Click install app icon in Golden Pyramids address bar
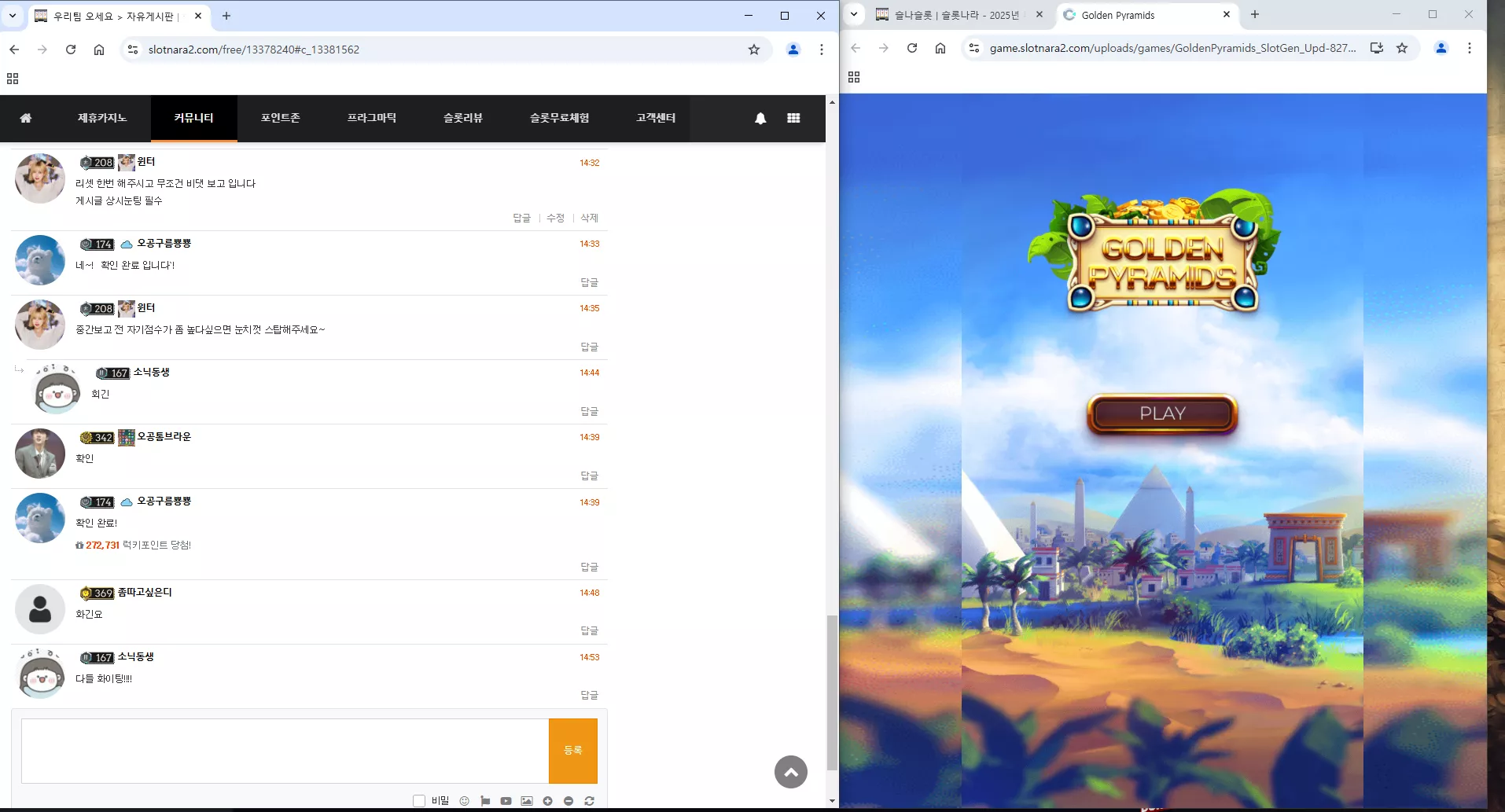Viewport: 1505px width, 812px height. coord(1377,48)
